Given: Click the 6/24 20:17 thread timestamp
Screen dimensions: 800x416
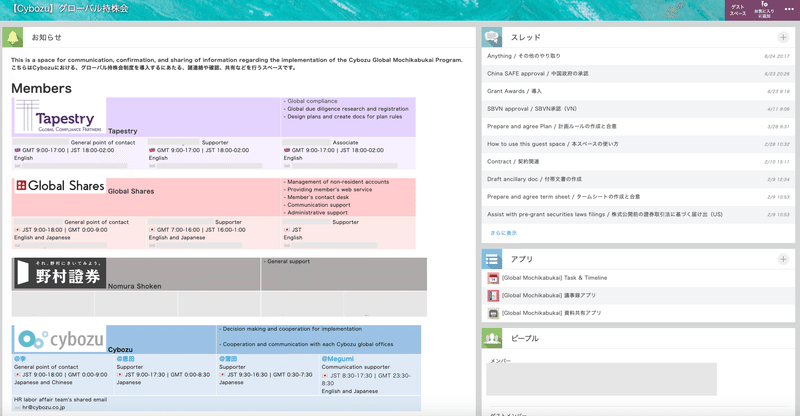Looking at the screenshot, I should (x=777, y=56).
